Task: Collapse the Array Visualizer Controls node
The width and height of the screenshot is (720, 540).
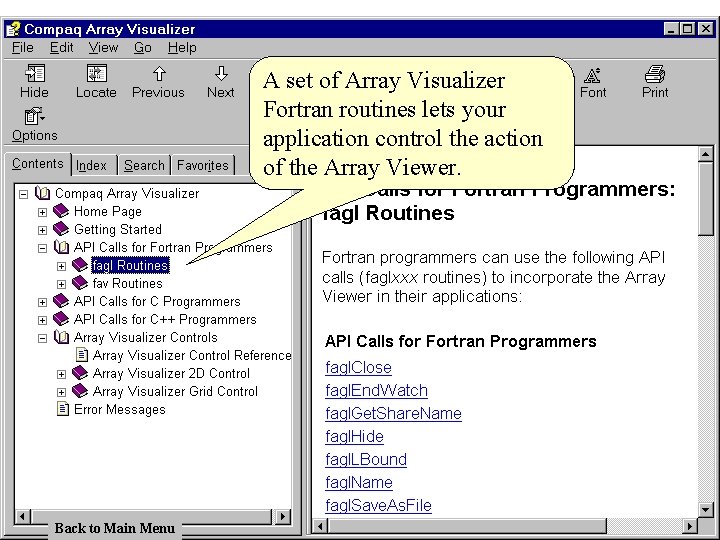Action: pos(42,338)
